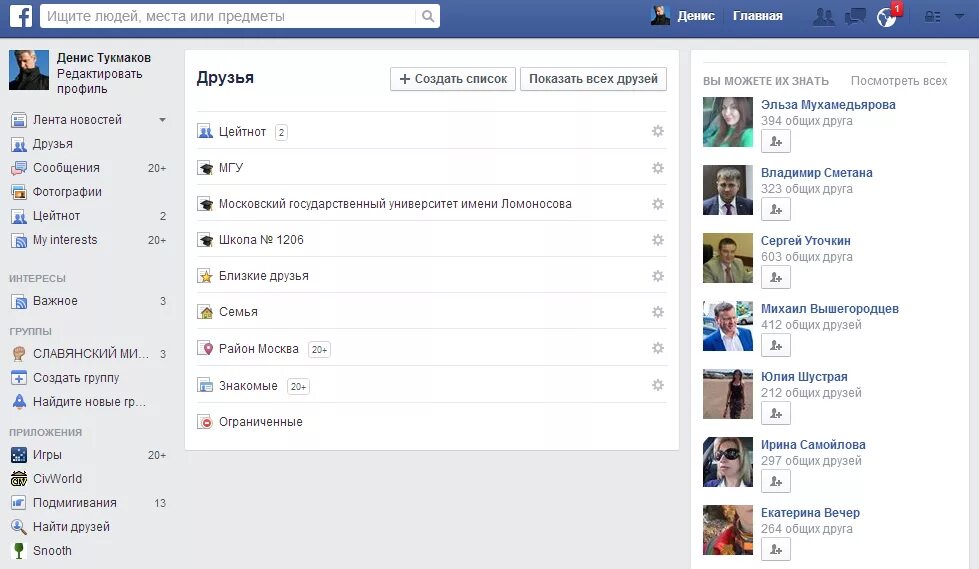Open Важное interest list
The image size is (979, 569).
click(55, 300)
